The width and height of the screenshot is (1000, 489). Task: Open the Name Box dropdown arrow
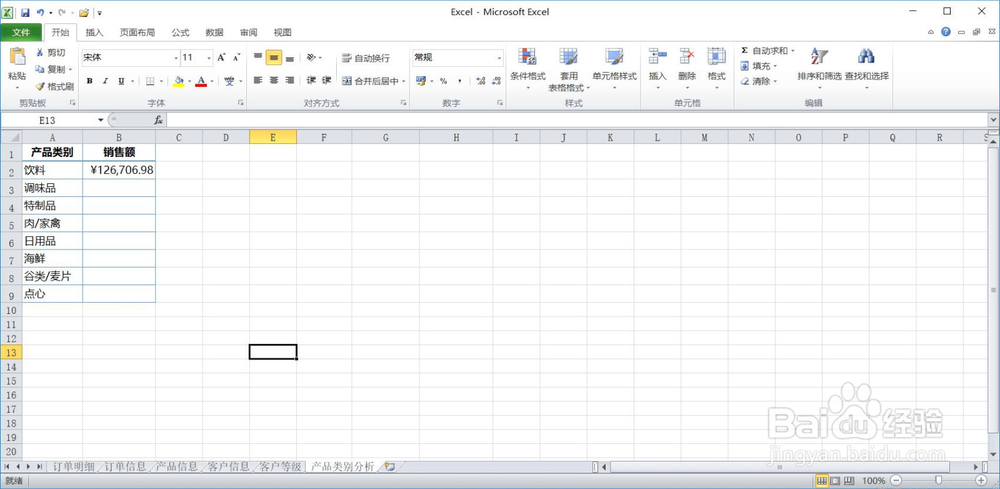100,120
